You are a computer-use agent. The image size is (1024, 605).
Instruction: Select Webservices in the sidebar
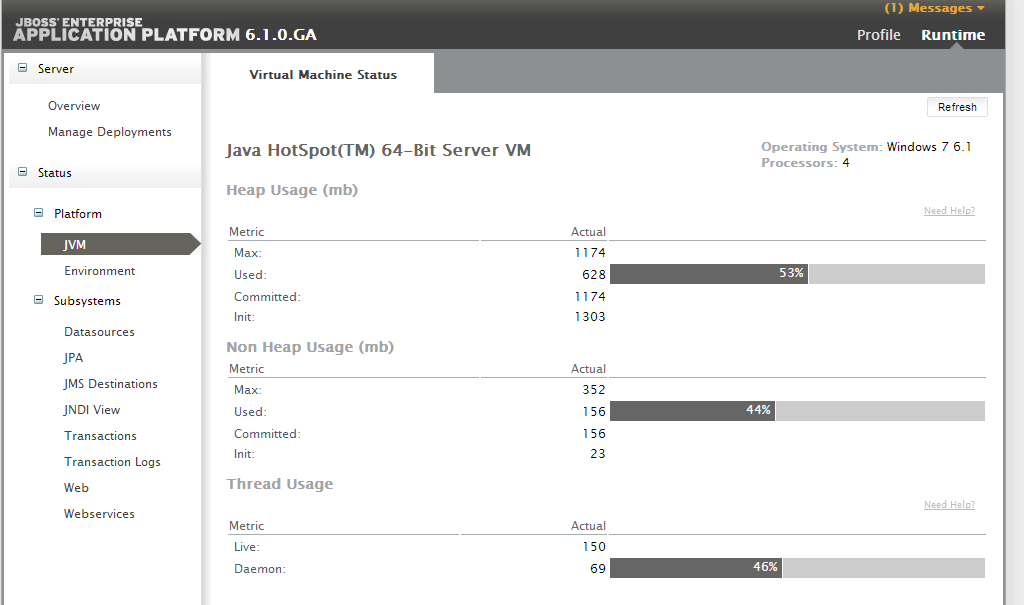pos(99,514)
